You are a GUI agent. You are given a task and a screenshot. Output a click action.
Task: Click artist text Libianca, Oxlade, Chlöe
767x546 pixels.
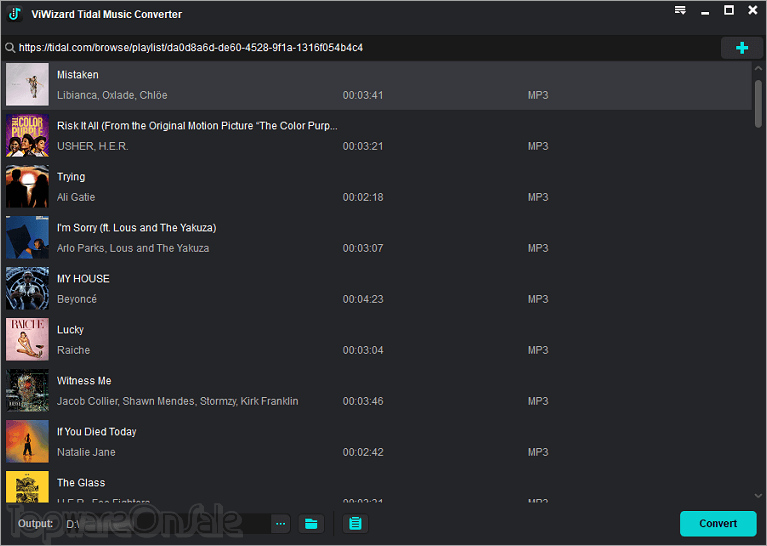click(x=112, y=95)
